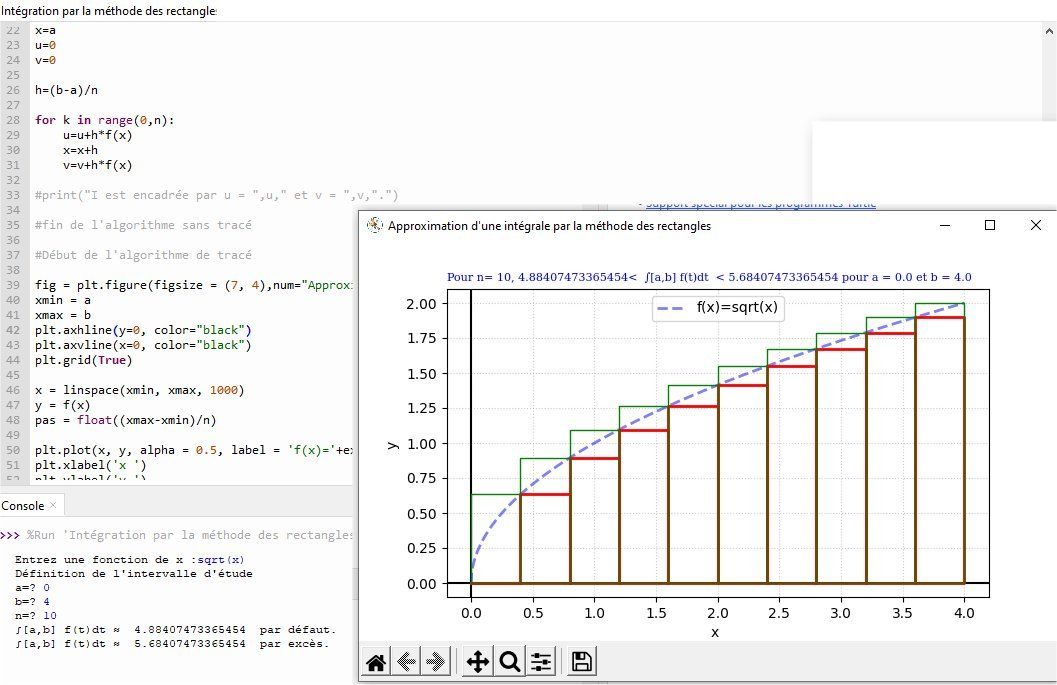Switch to the Console tab
This screenshot has height=685, width=1057.
22,506
